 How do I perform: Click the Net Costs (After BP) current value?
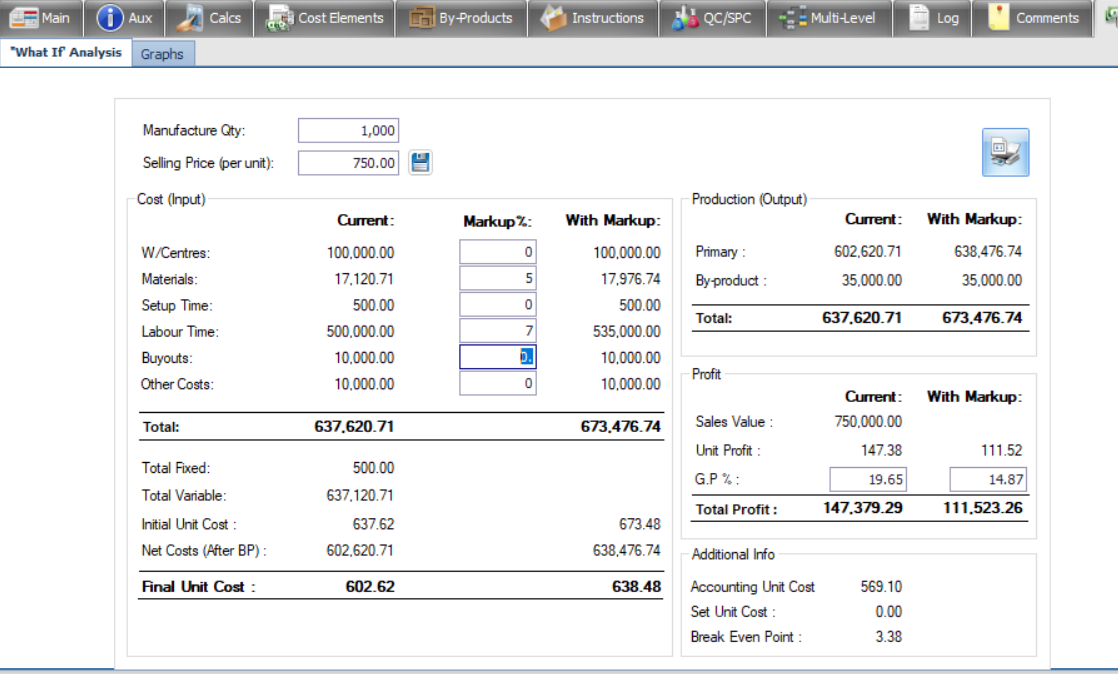click(360, 551)
